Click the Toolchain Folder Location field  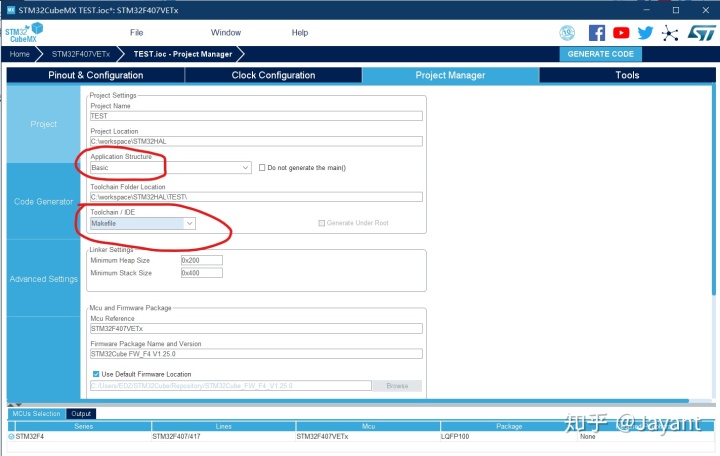pos(256,197)
